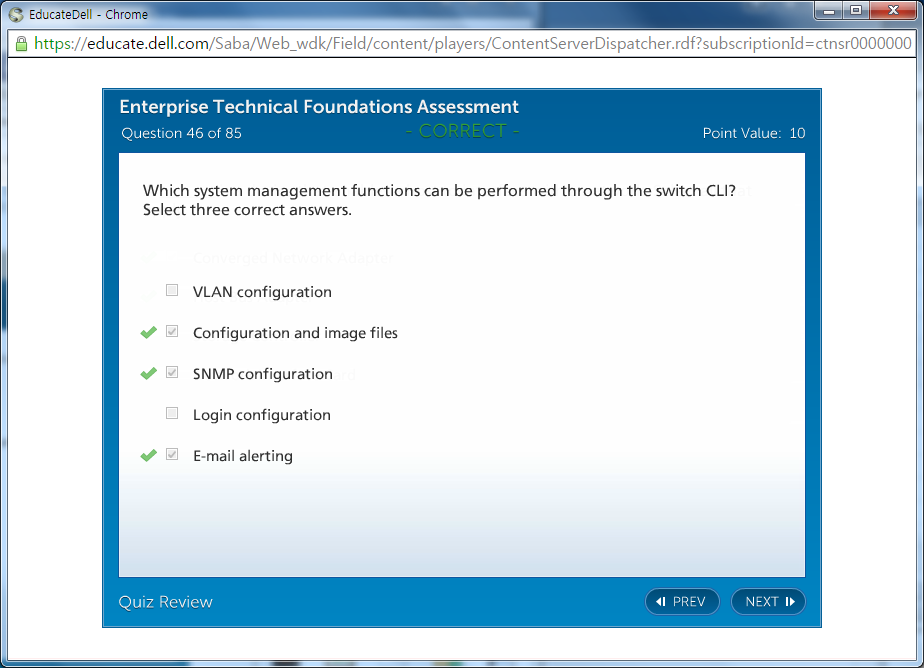Image resolution: width=924 pixels, height=668 pixels.
Task: Click green checkmark beside E-mail alerting
Action: [149, 456]
